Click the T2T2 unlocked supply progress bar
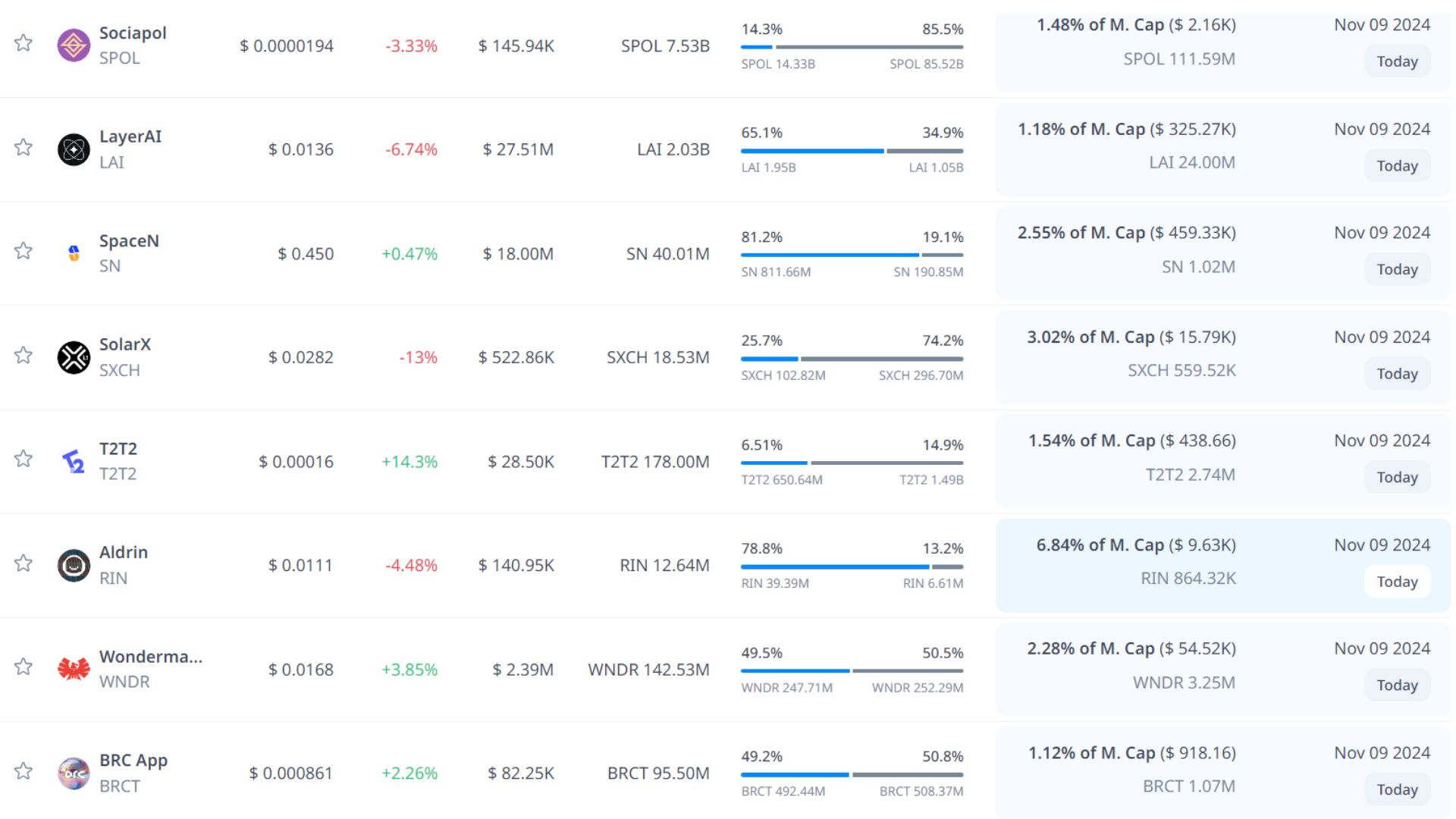Viewport: 1456px width, 819px height. 852,463
